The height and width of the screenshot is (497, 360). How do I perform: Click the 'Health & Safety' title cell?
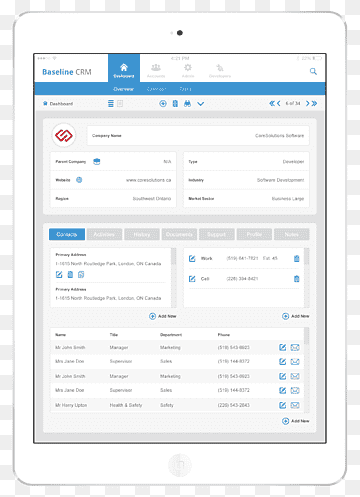(126, 405)
